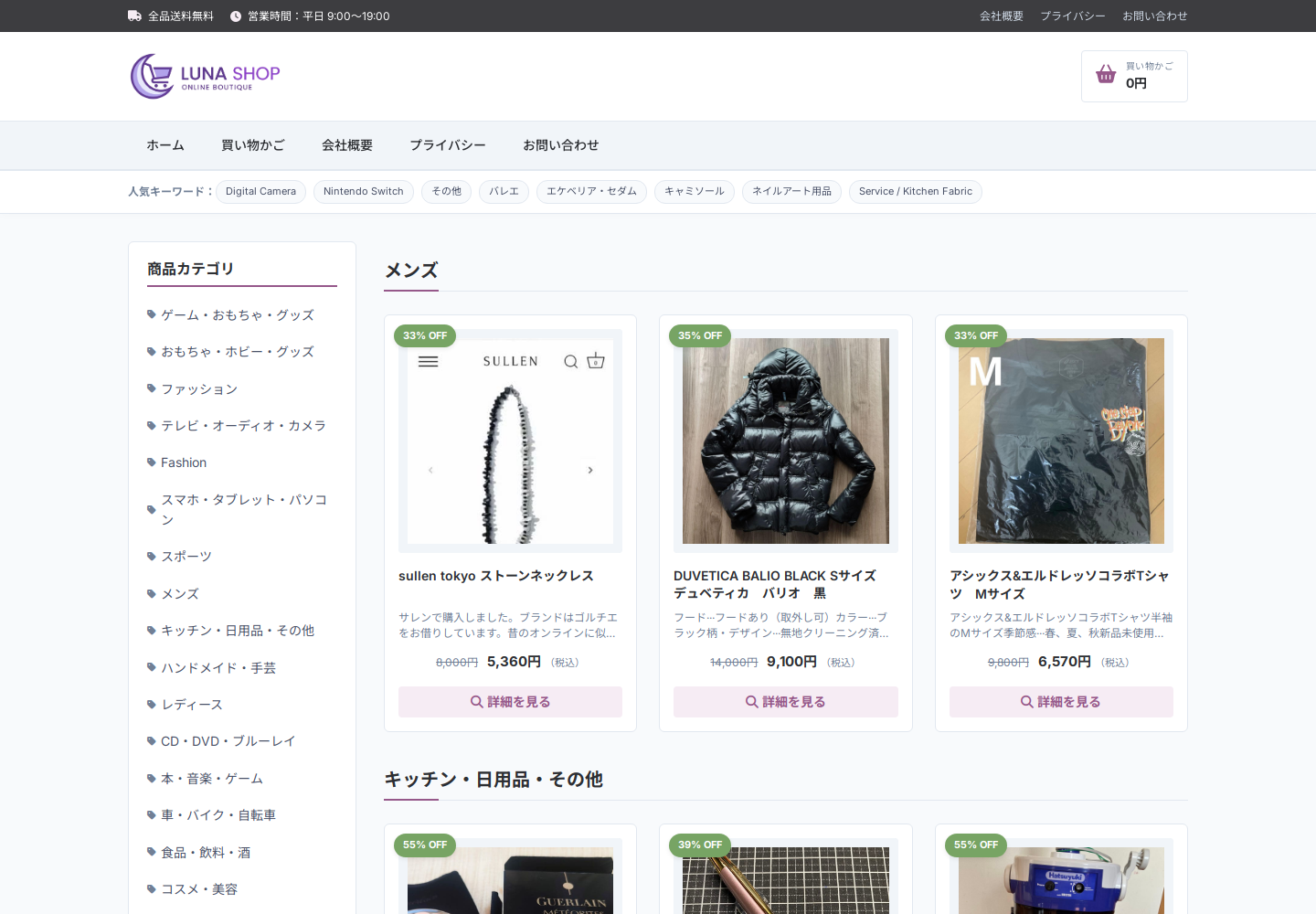Image resolution: width=1316 pixels, height=914 pixels.
Task: Open the ゲーム・おもちゃ・グッズ category
Action: pos(238,314)
